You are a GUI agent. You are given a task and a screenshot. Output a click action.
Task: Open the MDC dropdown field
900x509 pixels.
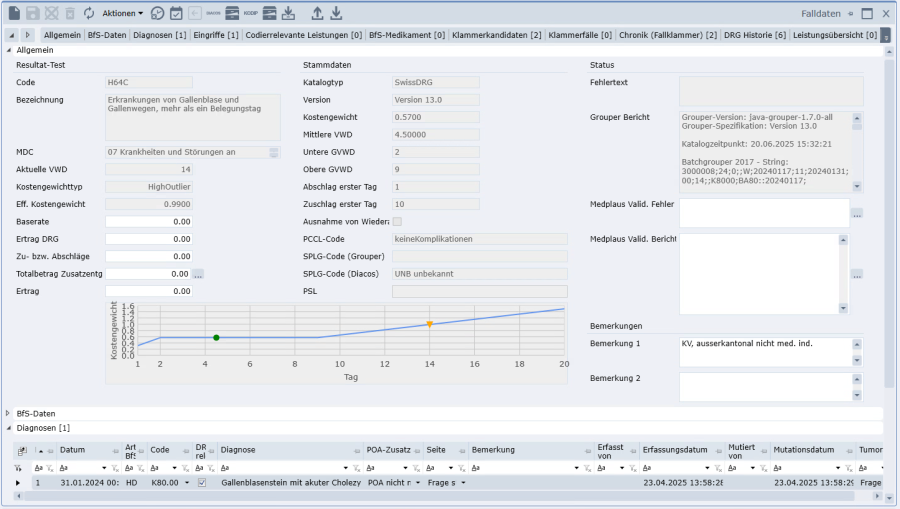pos(274,152)
